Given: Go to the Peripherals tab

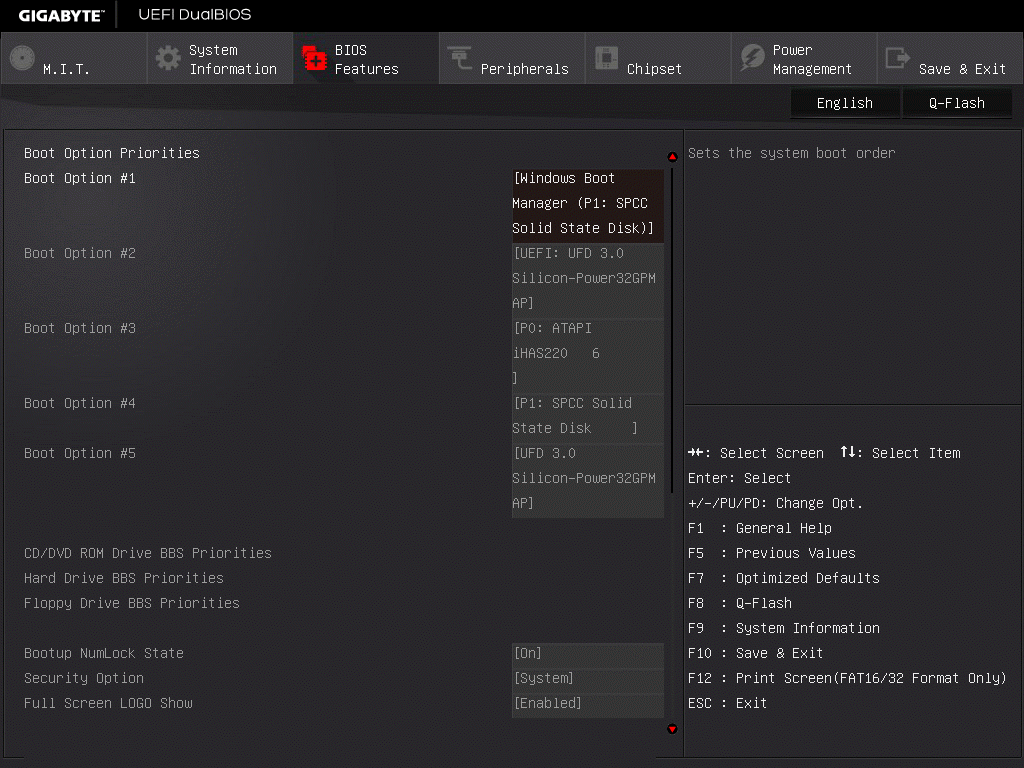Looking at the screenshot, I should pyautogui.click(x=512, y=58).
